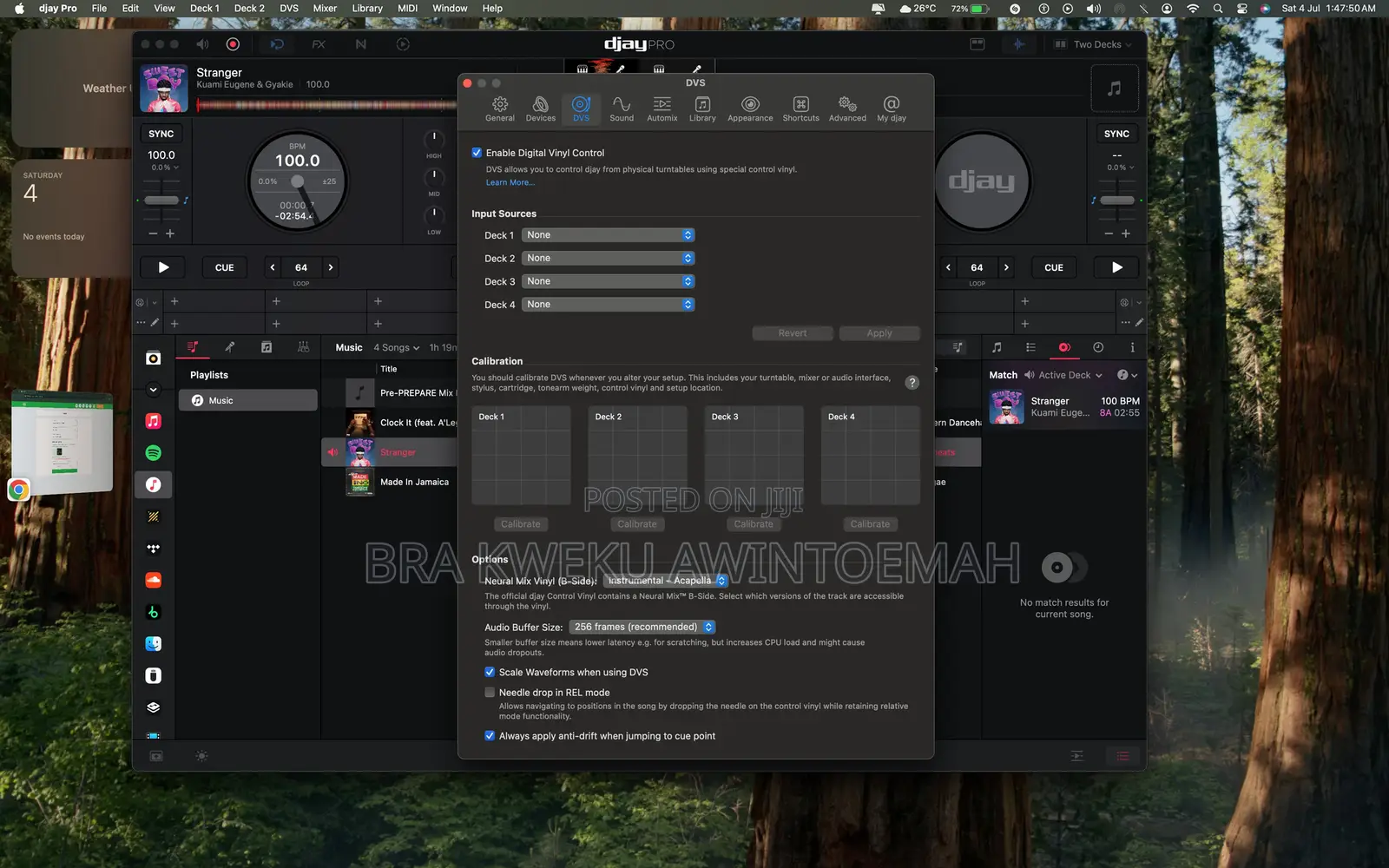Image resolution: width=1389 pixels, height=868 pixels.
Task: Toggle SYNC on the right deck
Action: click(x=1116, y=134)
